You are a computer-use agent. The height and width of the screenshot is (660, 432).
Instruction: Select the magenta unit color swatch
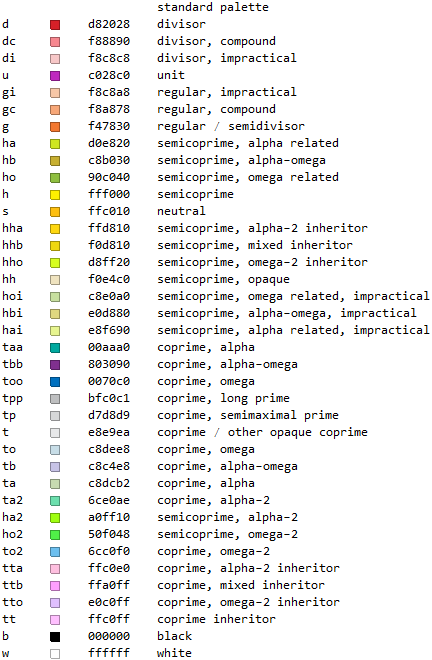point(55,76)
